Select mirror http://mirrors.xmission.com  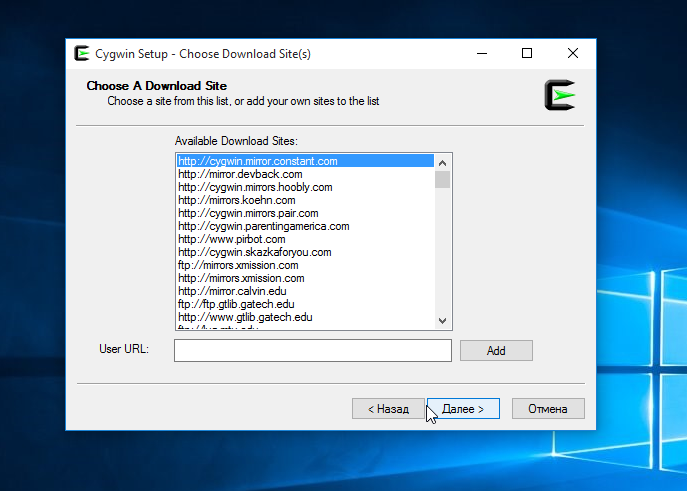click(305, 278)
